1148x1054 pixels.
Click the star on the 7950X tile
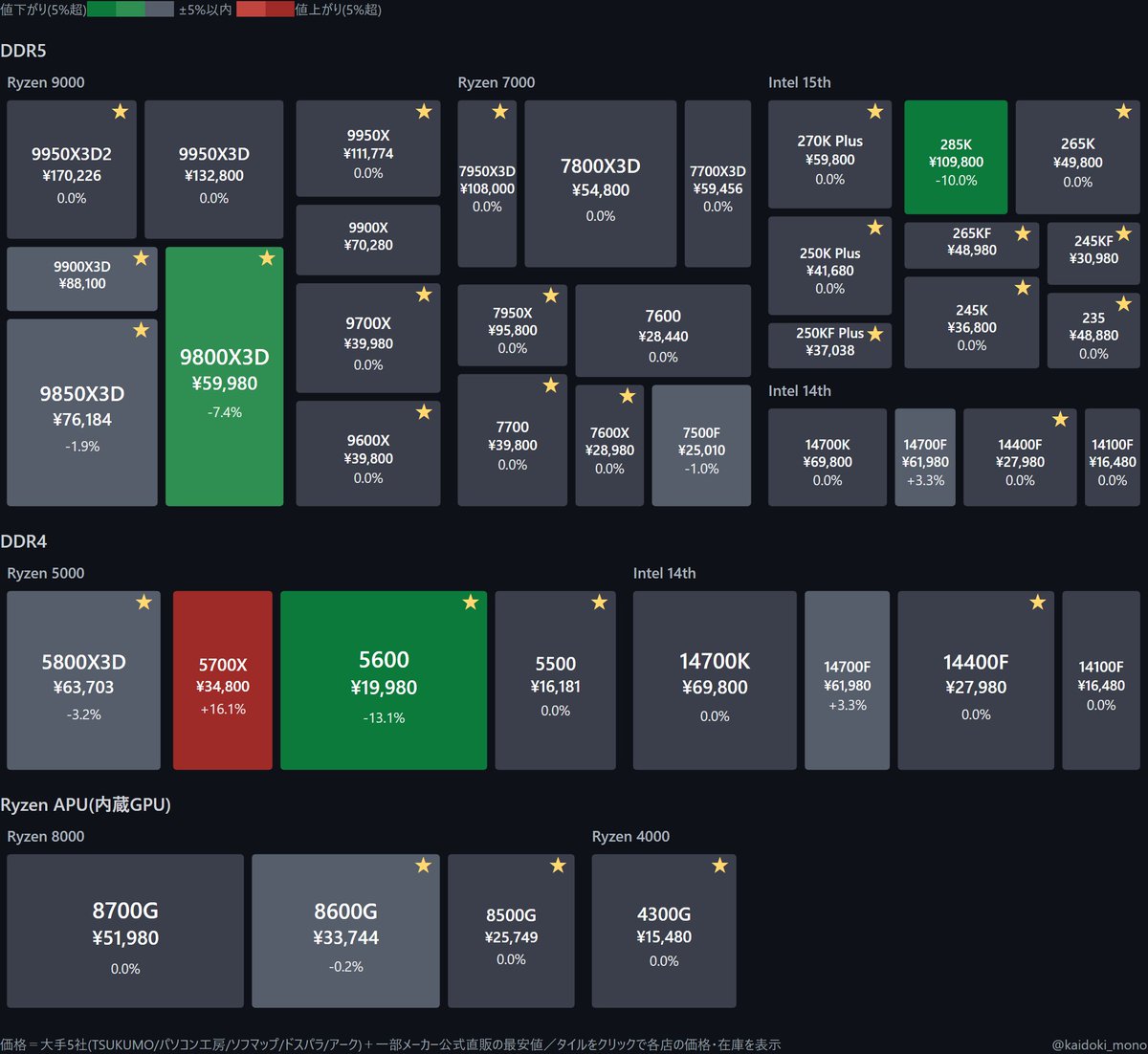click(550, 296)
